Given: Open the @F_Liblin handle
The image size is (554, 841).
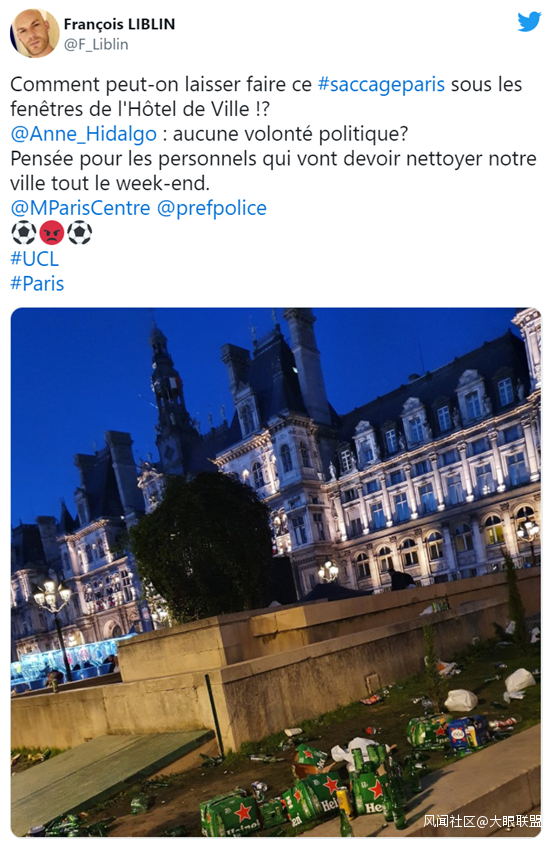Looking at the screenshot, I should pos(96,44).
